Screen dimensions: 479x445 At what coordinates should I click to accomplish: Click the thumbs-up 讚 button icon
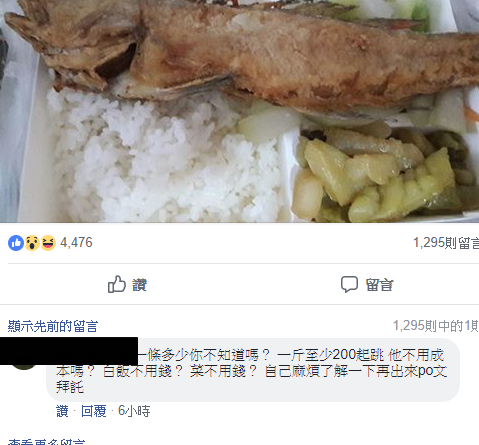(117, 284)
